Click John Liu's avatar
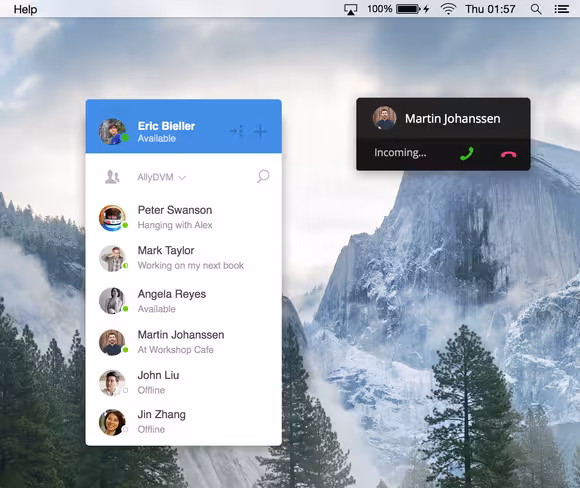The height and width of the screenshot is (488, 580). coord(112,383)
